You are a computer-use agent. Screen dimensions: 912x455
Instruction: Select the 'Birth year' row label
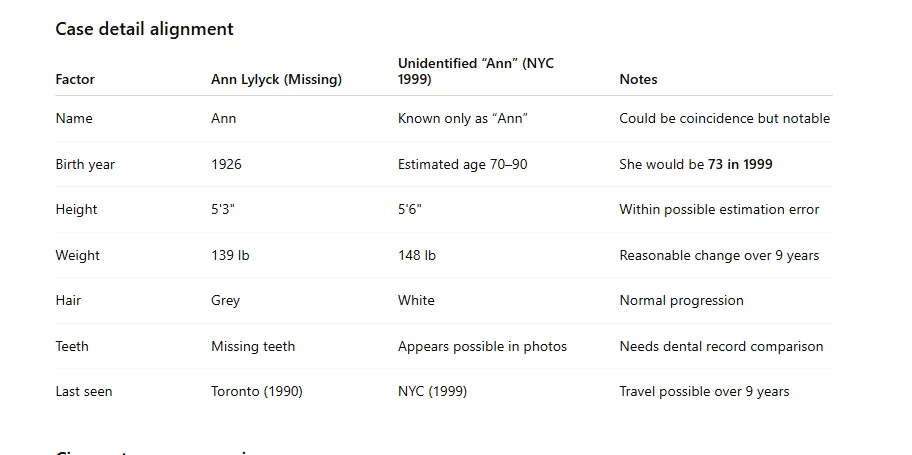(x=85, y=164)
